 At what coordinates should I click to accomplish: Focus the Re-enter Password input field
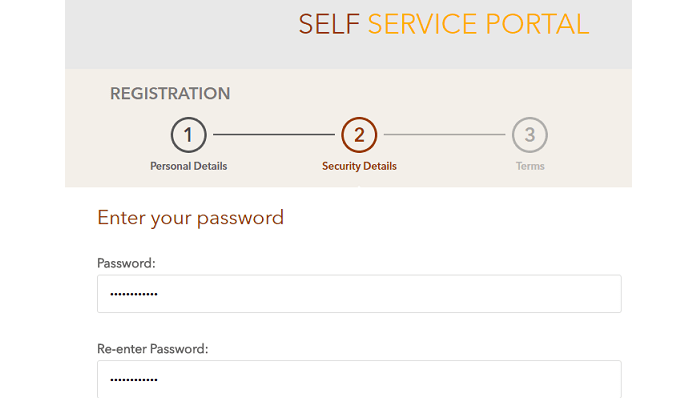(x=359, y=379)
